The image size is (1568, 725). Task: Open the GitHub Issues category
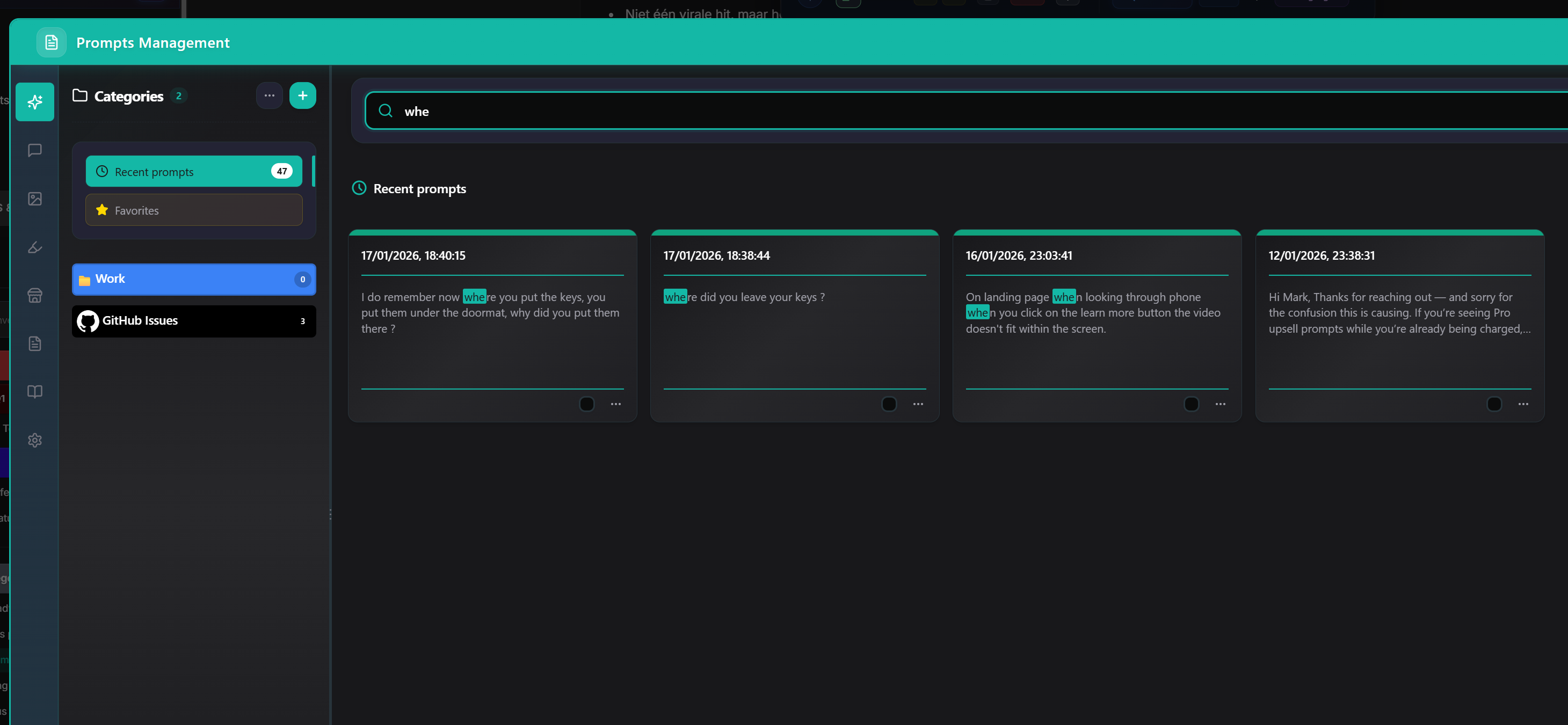(193, 320)
